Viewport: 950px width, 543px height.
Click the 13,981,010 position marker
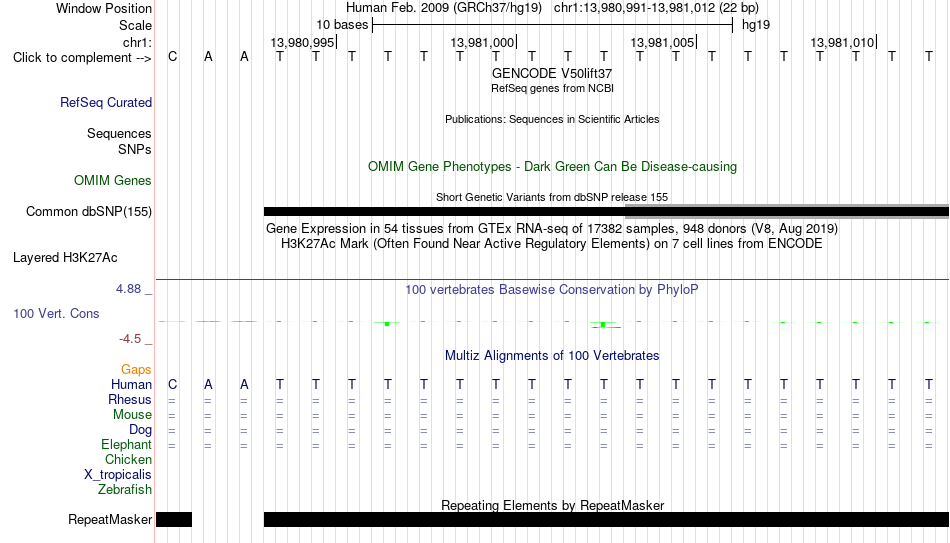point(843,42)
